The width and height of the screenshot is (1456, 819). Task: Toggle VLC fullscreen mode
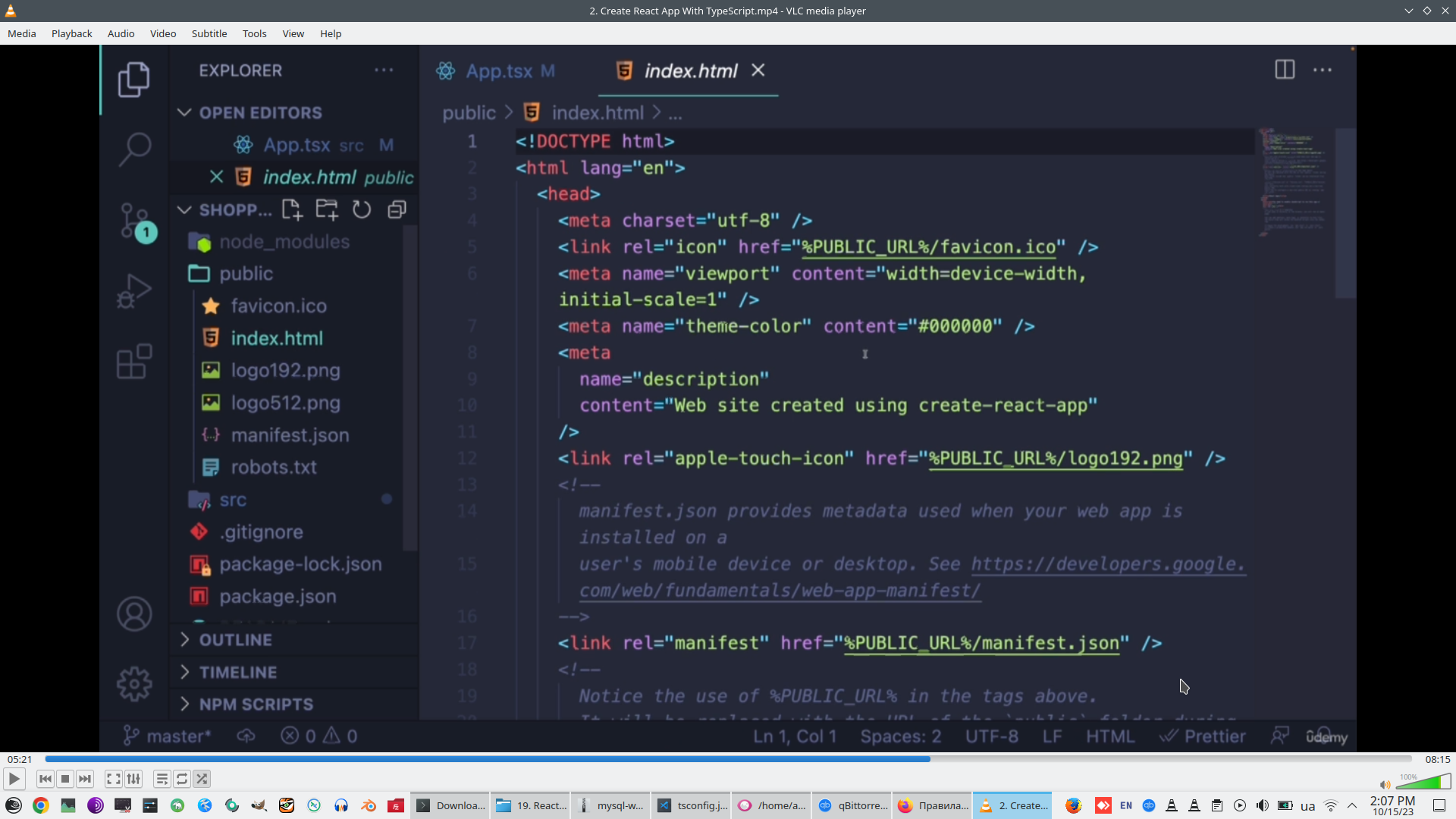click(x=114, y=779)
